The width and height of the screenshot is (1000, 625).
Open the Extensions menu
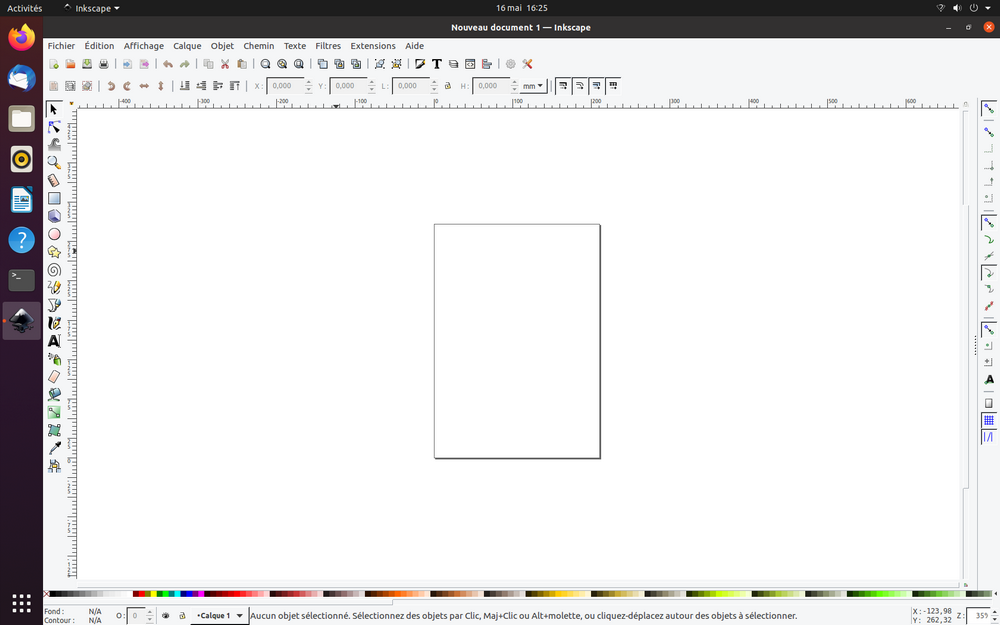373,46
